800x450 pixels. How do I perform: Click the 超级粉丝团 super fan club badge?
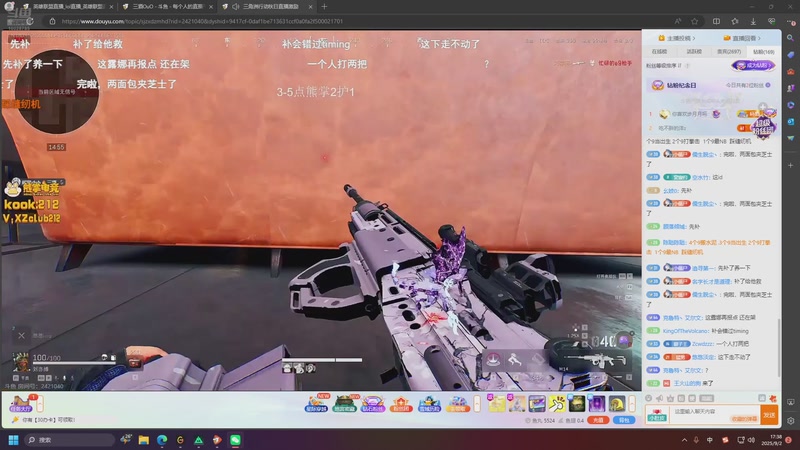point(763,126)
